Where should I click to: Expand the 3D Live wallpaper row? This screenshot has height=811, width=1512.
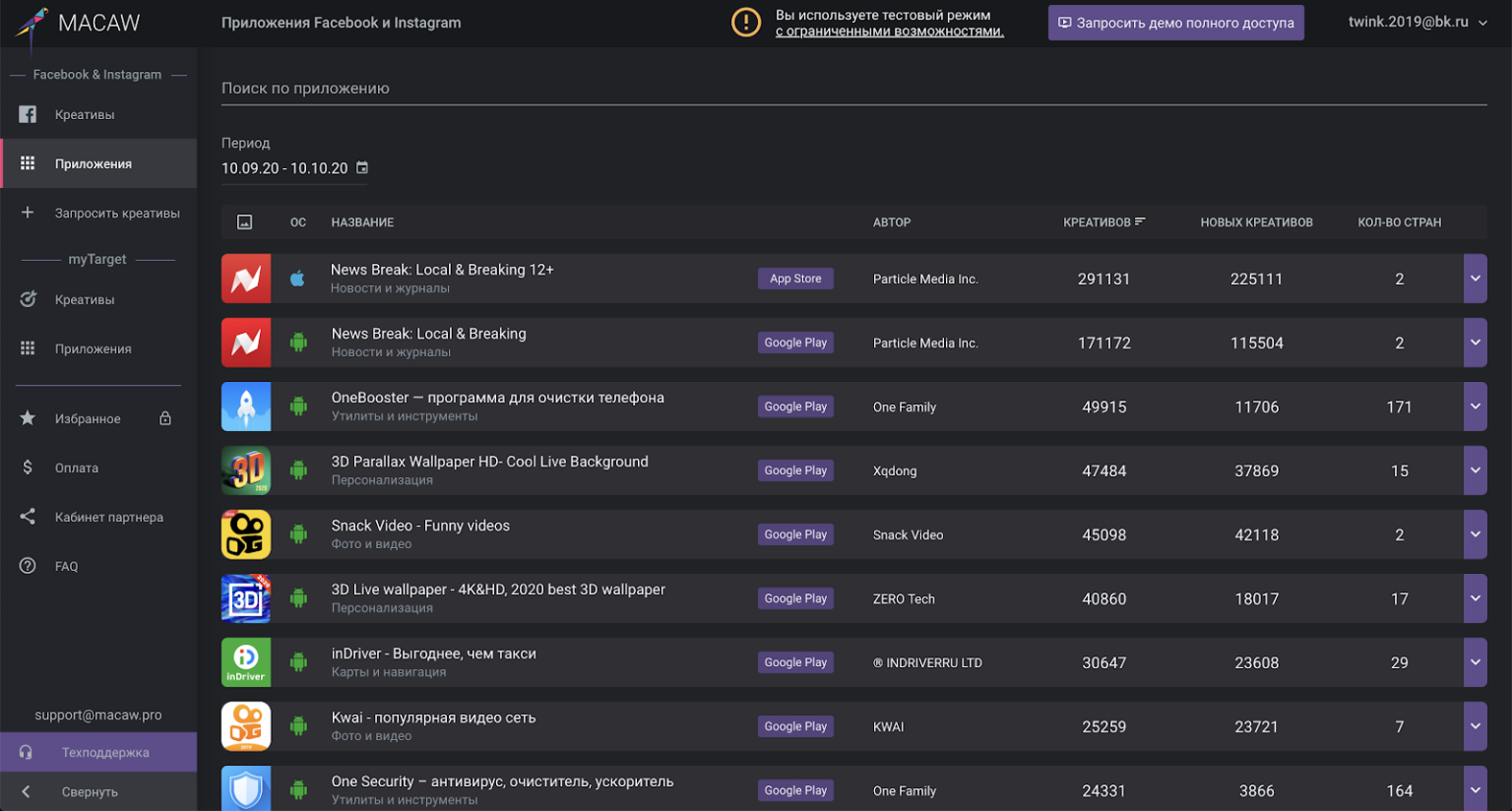1475,598
